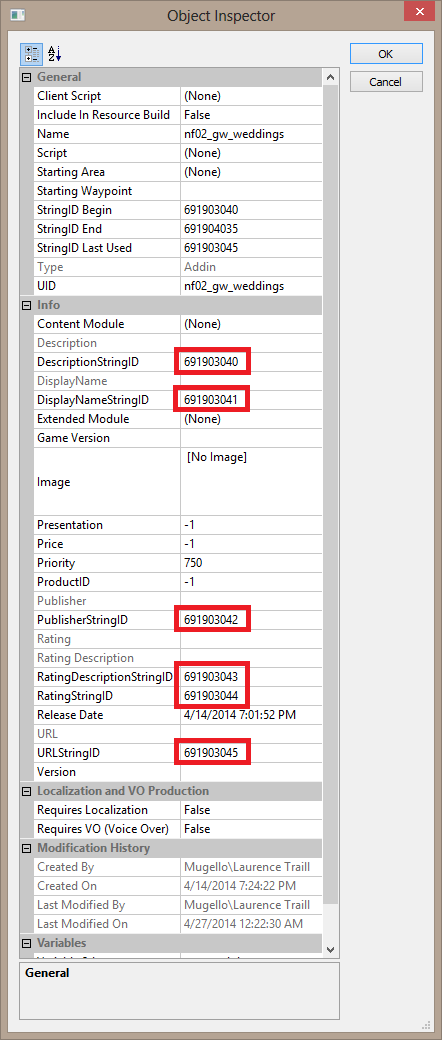
Task: Click the Object Inspector title bar icon
Action: (19, 15)
